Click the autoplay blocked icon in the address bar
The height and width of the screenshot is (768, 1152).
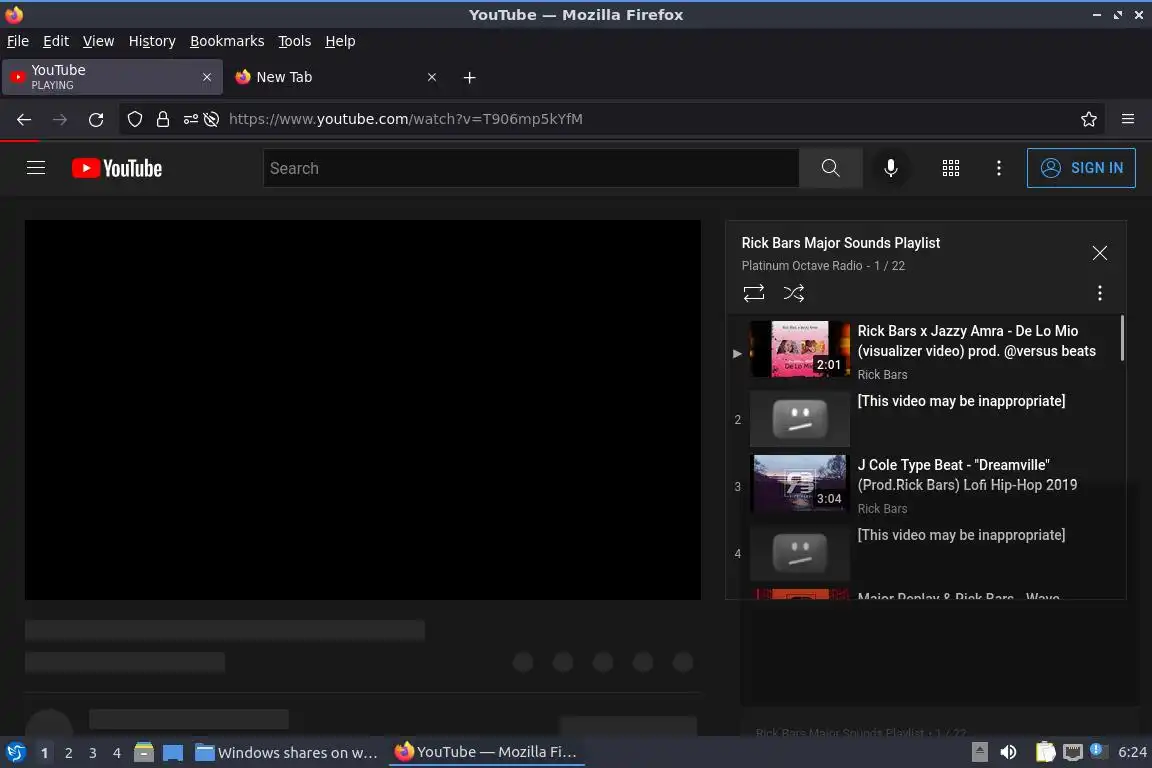tap(212, 119)
